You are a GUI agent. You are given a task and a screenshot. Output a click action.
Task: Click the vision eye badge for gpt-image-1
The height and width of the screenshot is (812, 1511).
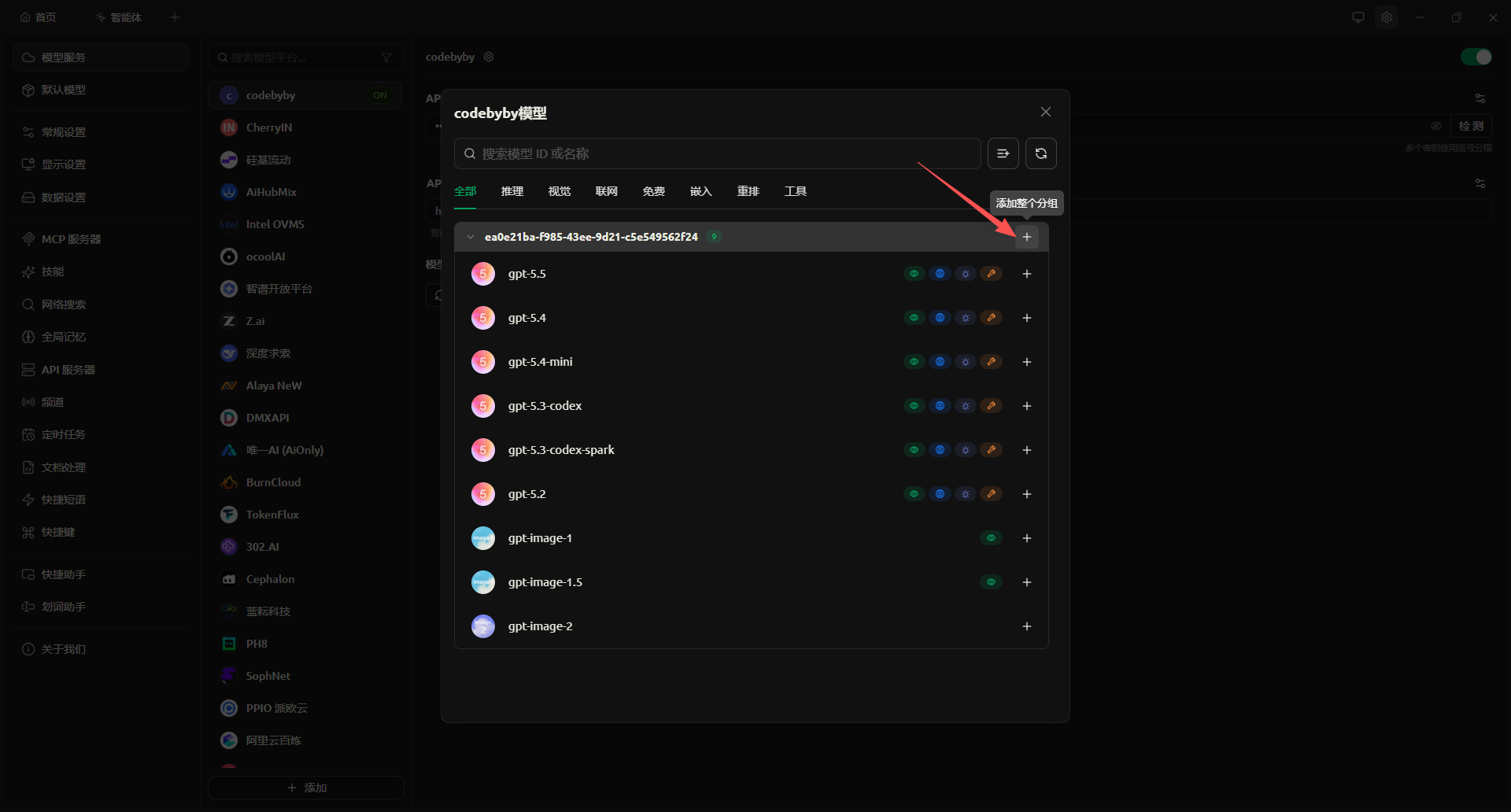[992, 538]
